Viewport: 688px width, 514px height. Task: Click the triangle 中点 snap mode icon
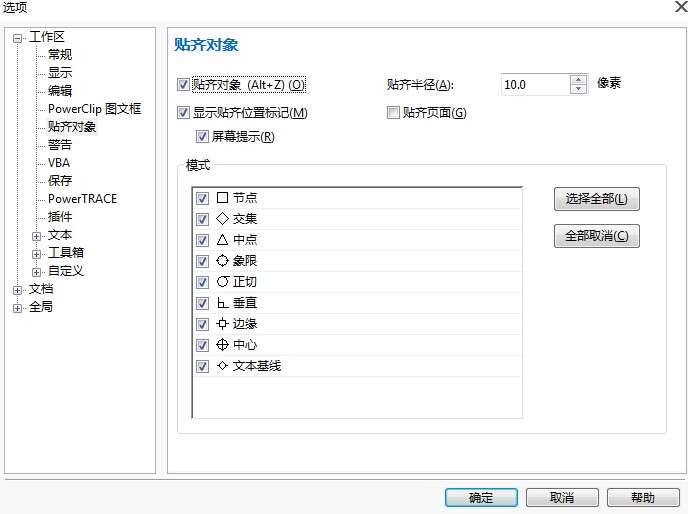(x=222, y=239)
